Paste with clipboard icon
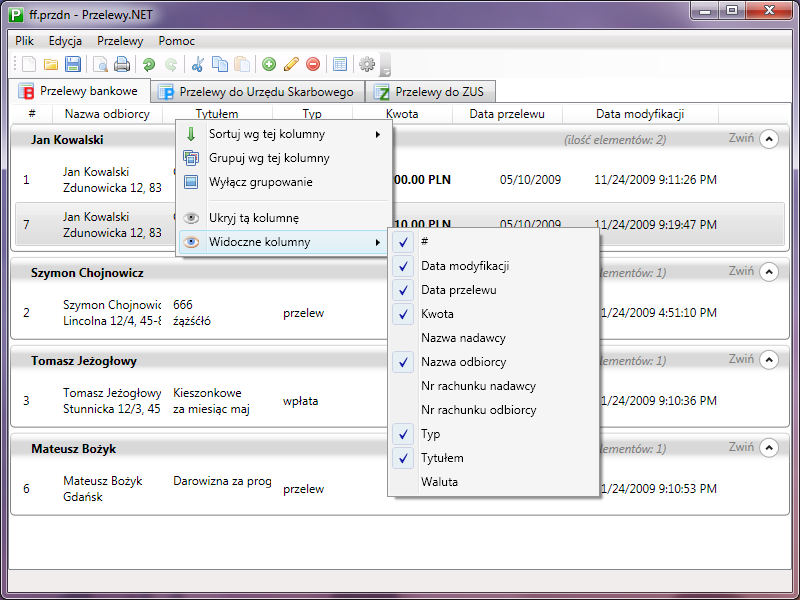This screenshot has width=800, height=600. pos(242,64)
